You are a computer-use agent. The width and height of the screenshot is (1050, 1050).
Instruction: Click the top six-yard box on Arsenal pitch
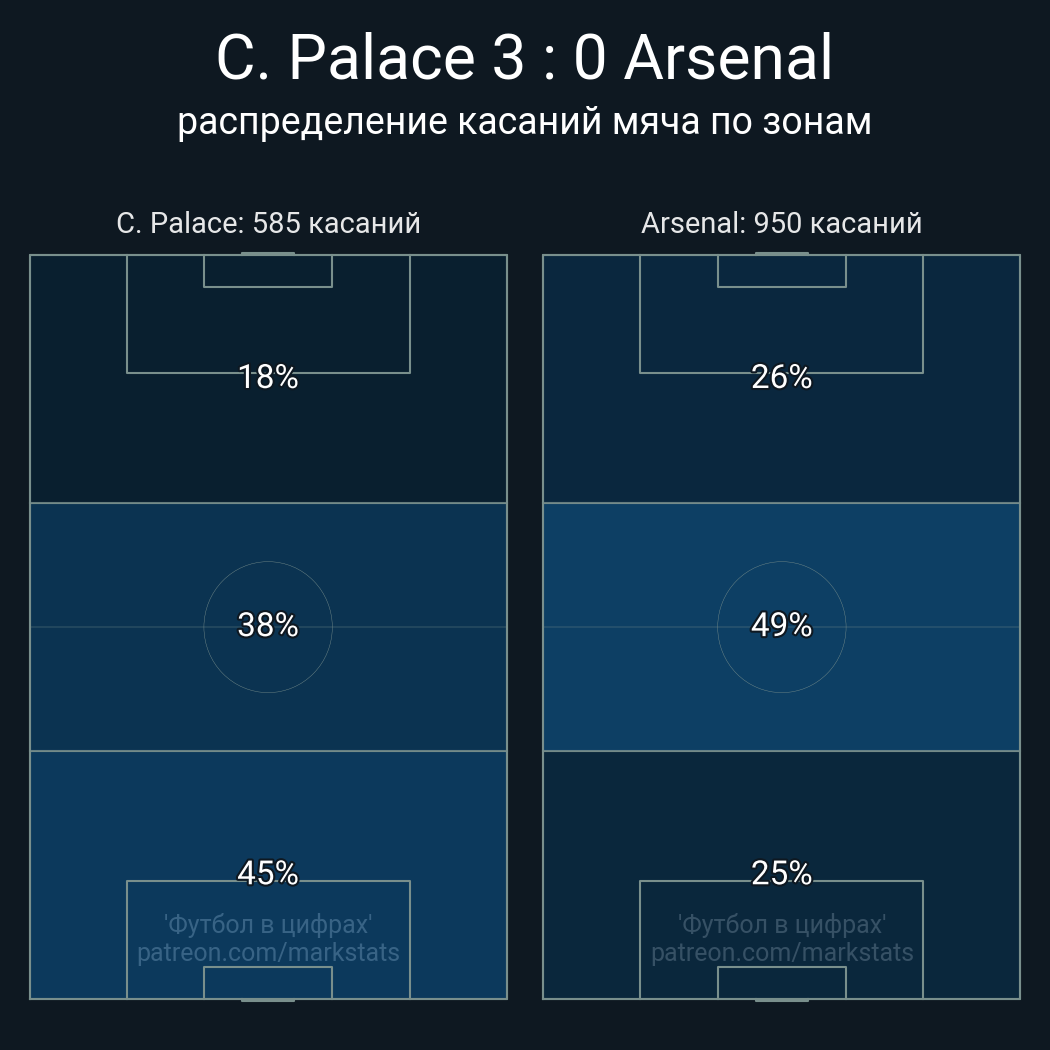point(781,271)
